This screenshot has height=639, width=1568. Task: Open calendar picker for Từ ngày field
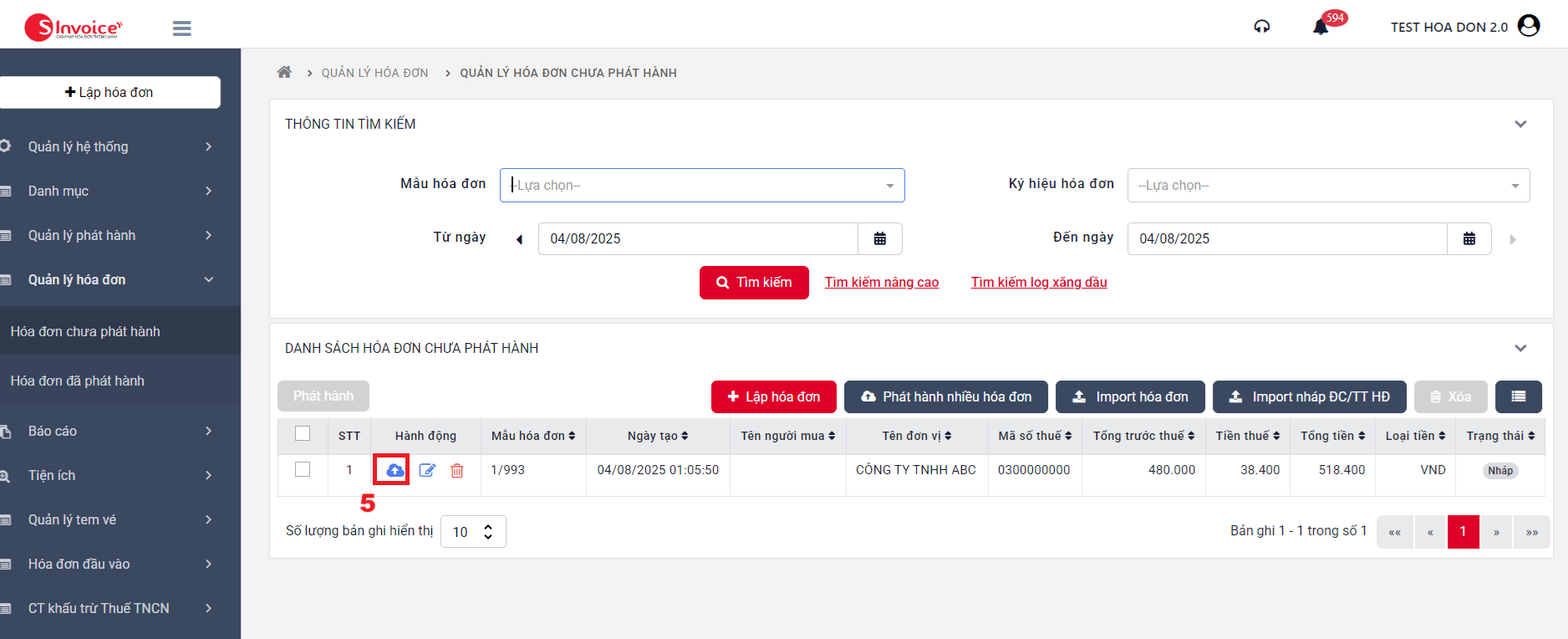pyautogui.click(x=879, y=238)
